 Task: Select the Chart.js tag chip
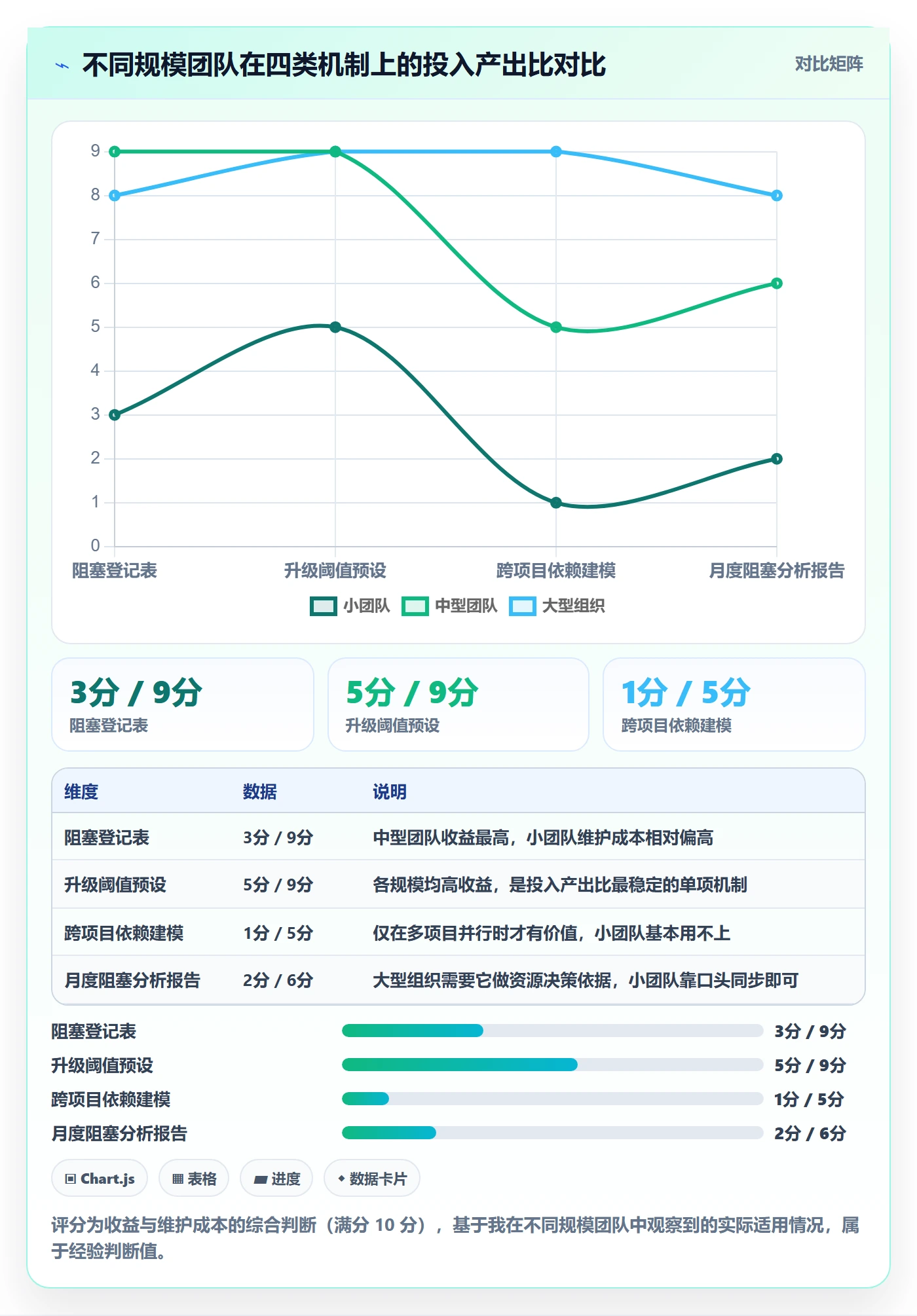(x=100, y=1179)
